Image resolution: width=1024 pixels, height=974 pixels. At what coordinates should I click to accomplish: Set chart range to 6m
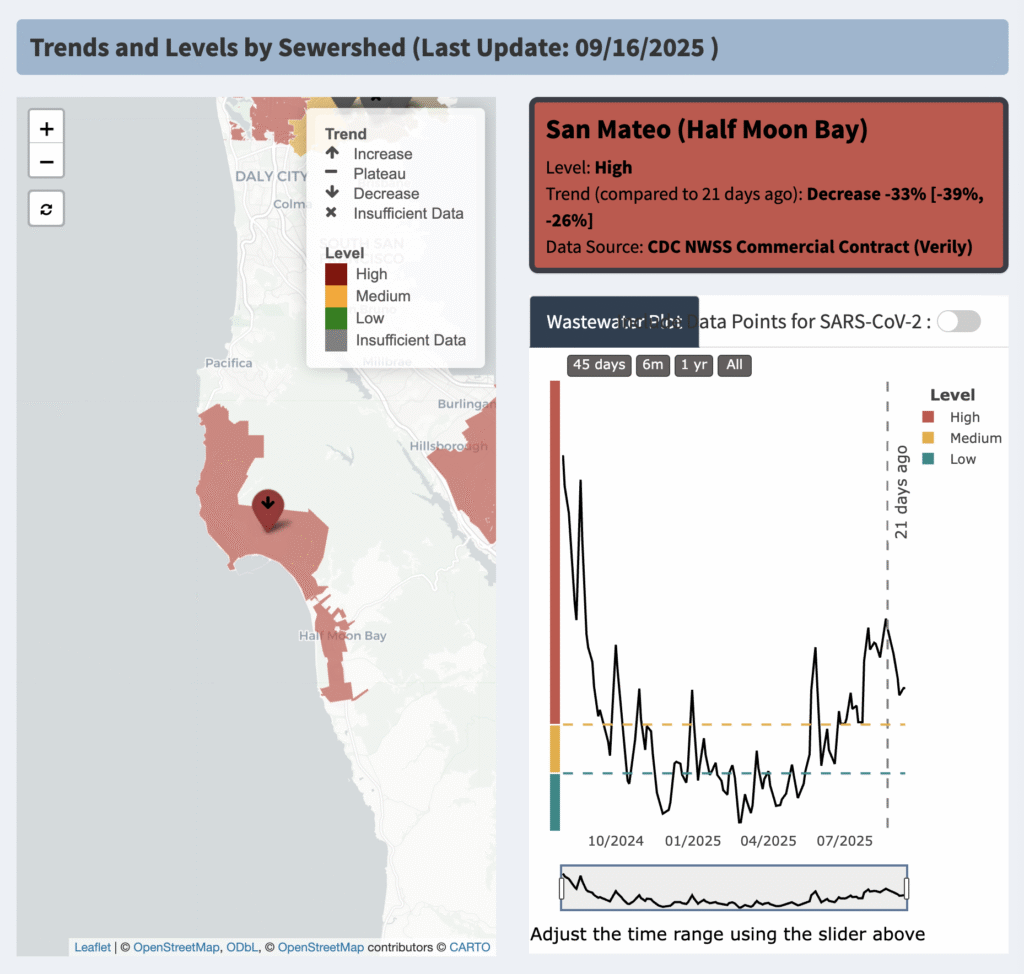(653, 365)
